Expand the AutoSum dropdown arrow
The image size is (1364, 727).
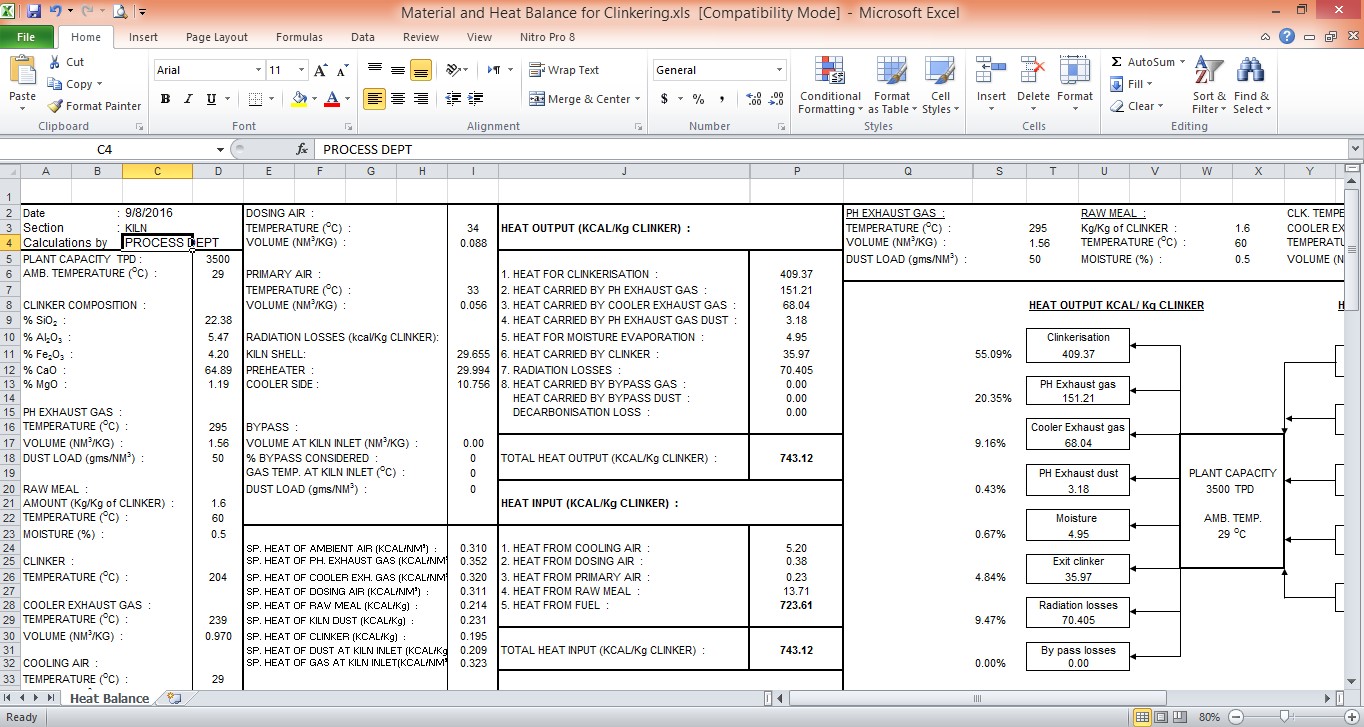(x=1182, y=62)
